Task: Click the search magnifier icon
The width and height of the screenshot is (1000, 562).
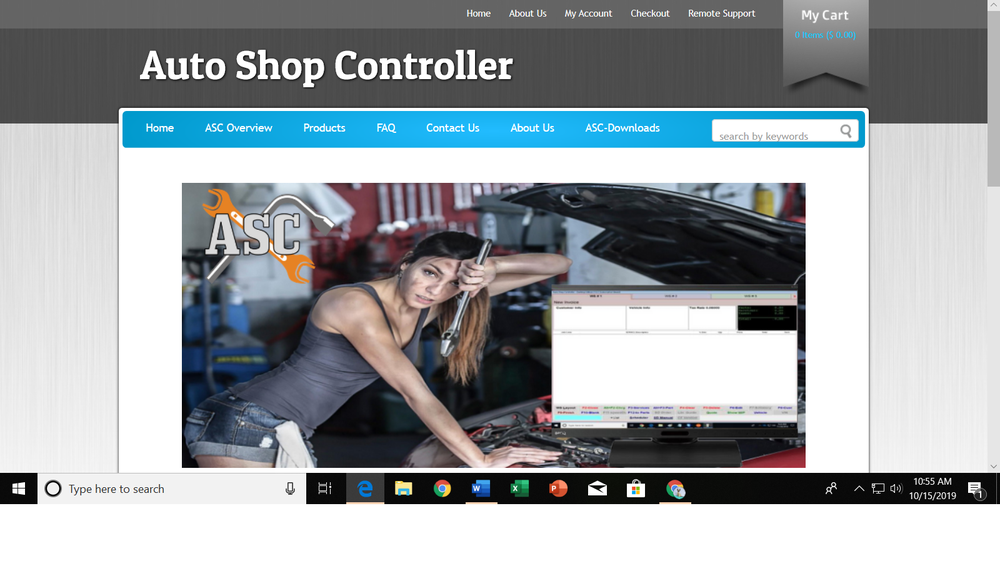Action: [x=846, y=131]
